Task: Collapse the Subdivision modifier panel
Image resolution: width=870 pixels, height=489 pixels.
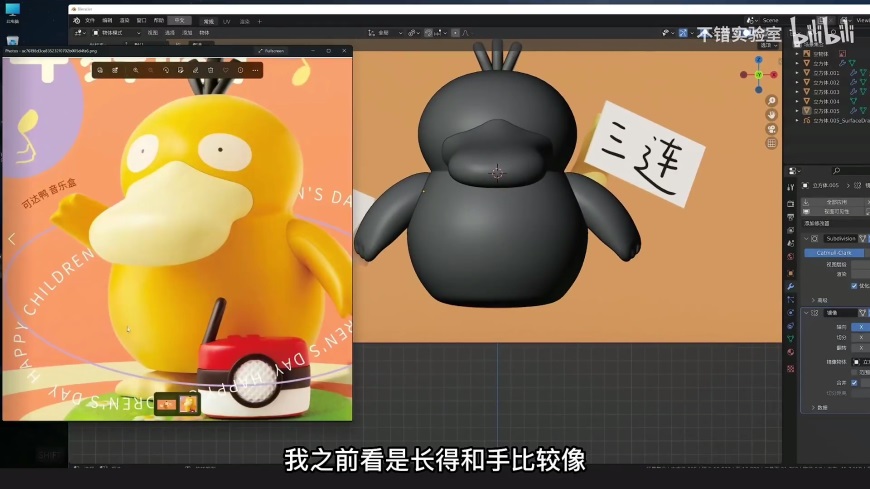Action: (x=806, y=239)
